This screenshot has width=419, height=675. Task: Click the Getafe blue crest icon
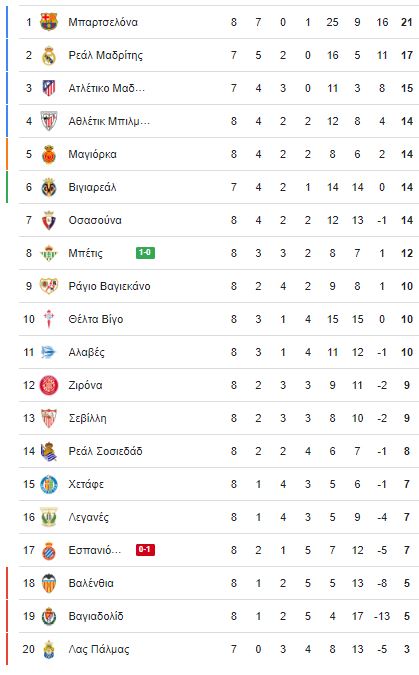coord(49,484)
